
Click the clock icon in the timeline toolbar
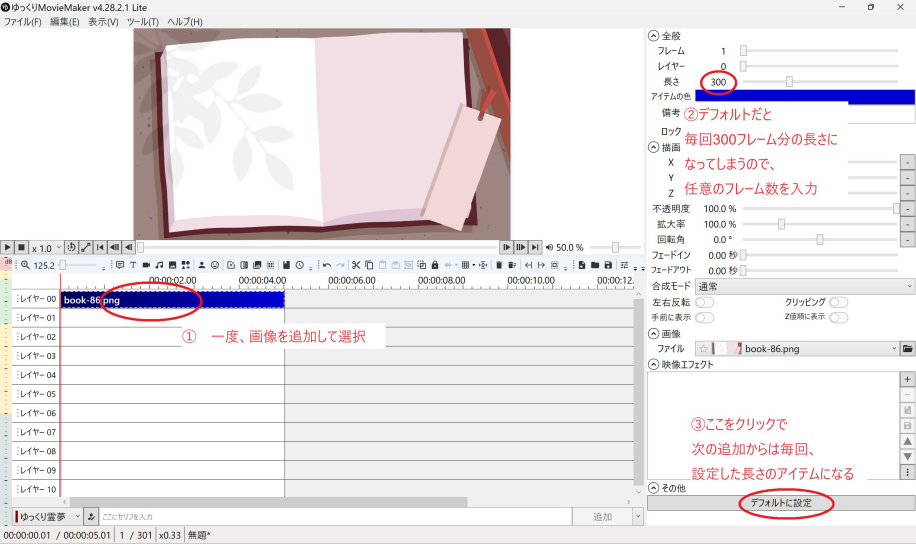tap(300, 265)
